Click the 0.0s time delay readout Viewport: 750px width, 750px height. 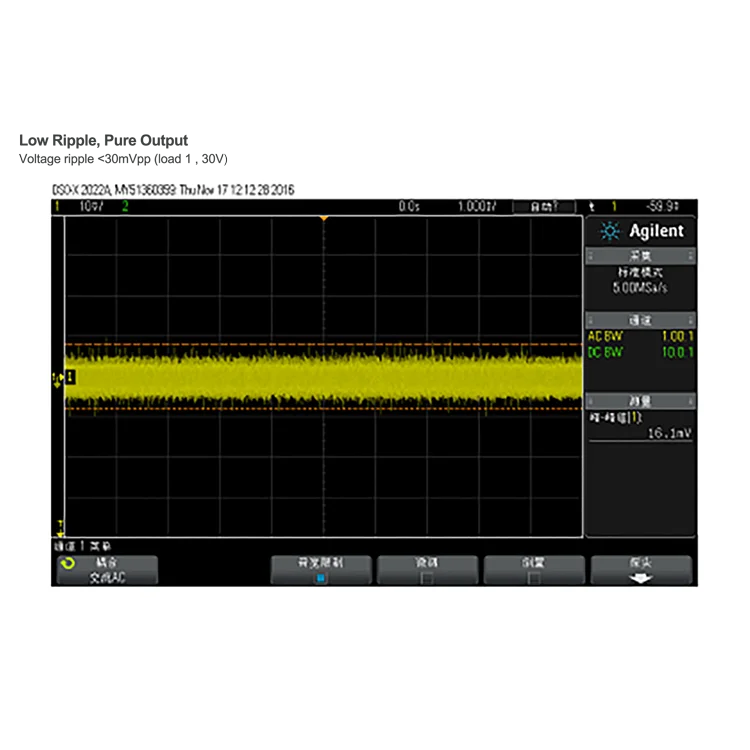[x=409, y=207]
